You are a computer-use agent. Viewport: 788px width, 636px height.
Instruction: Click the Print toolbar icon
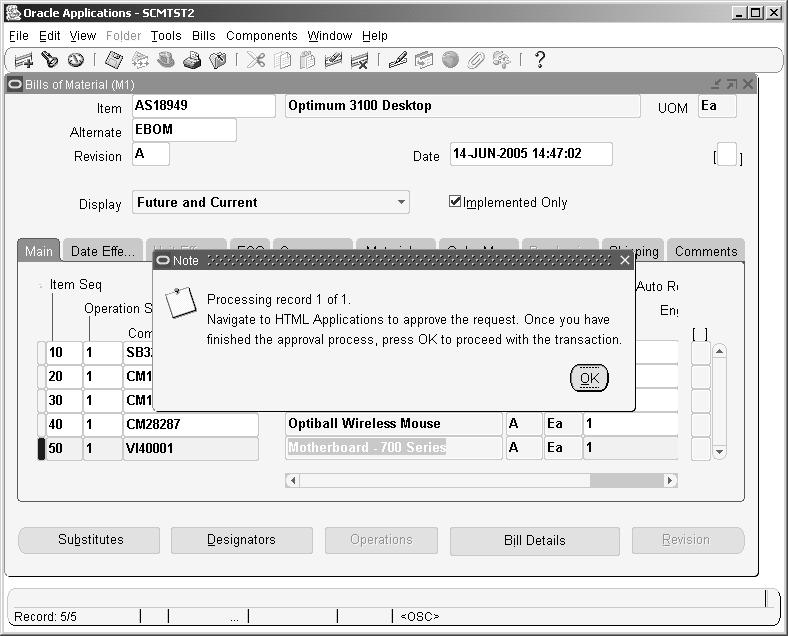point(192,60)
